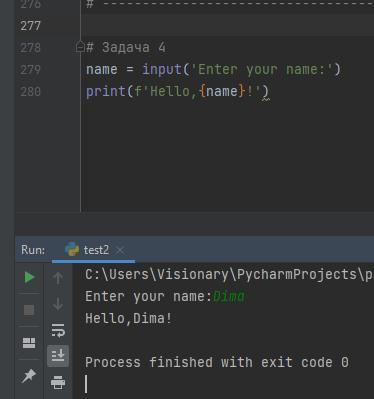The image size is (374, 399).
Task: Toggle scroll to end of output
Action: coord(58,356)
